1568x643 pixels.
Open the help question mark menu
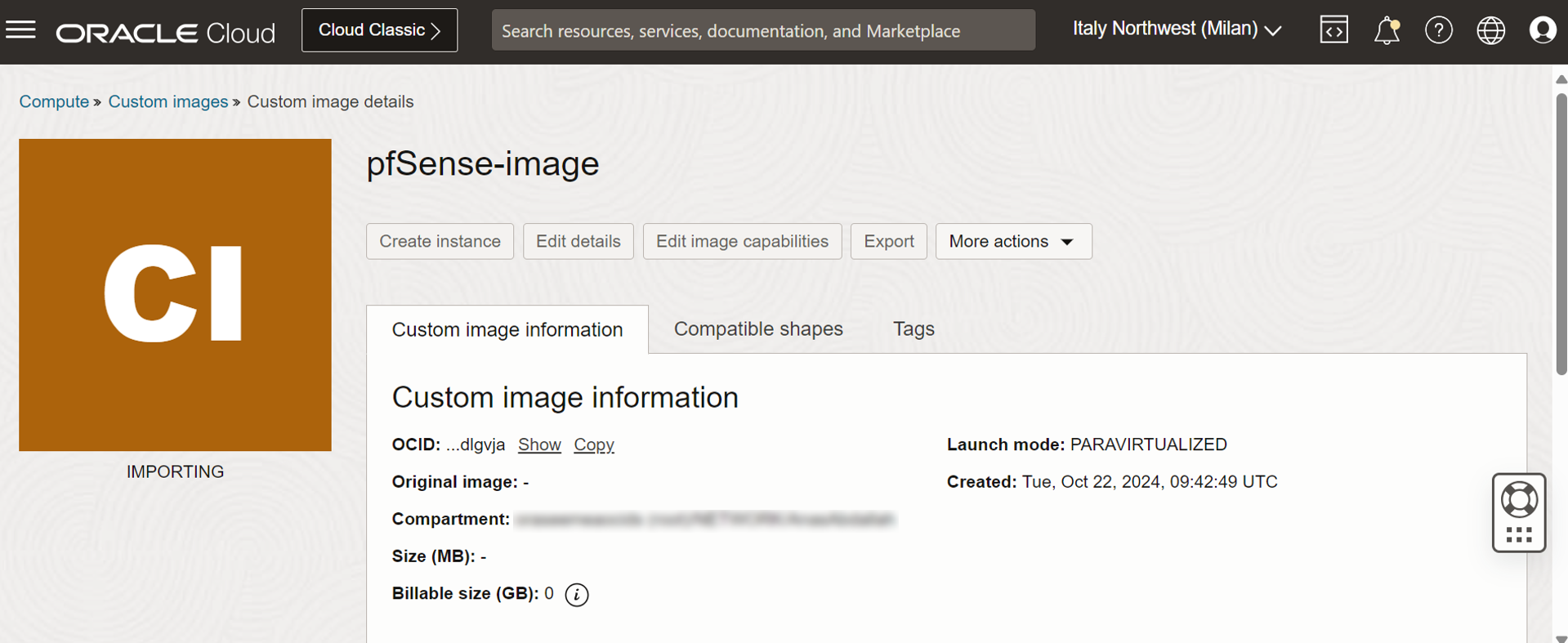[x=1438, y=31]
